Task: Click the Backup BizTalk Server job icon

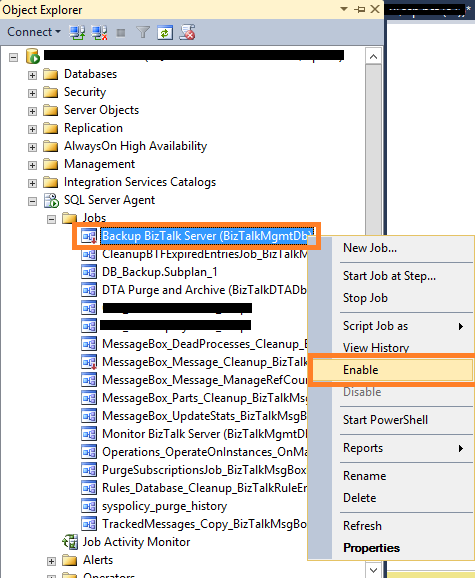Action: [89, 236]
